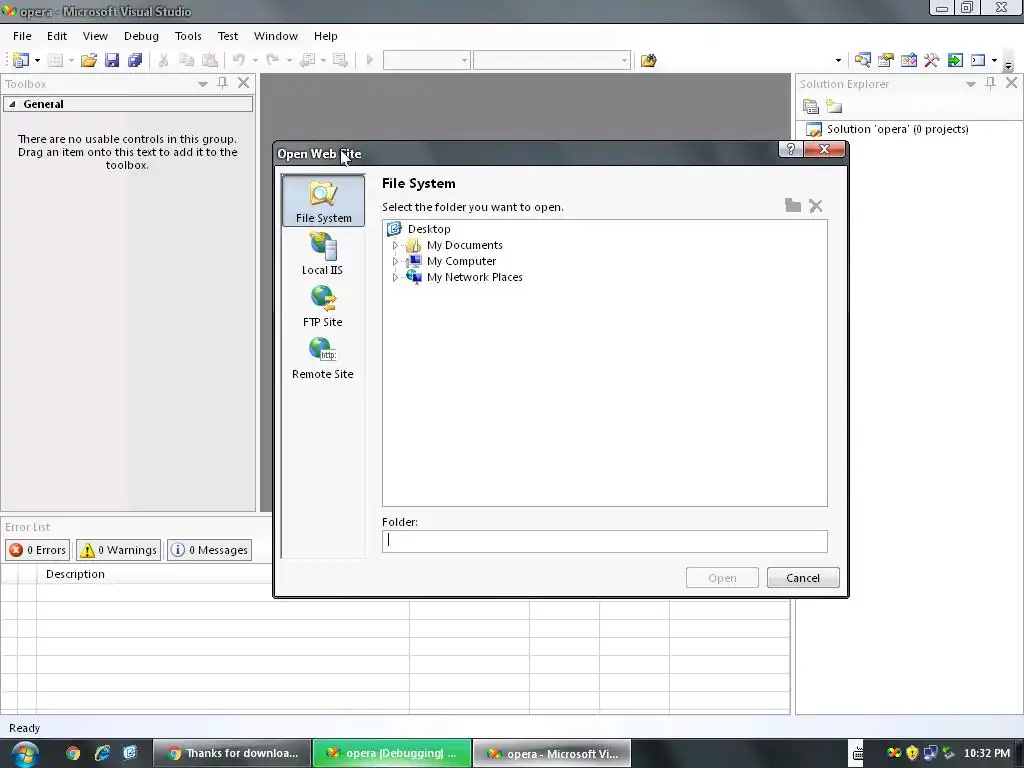Select Local IIS source
This screenshot has width=1024, height=768.
point(323,254)
